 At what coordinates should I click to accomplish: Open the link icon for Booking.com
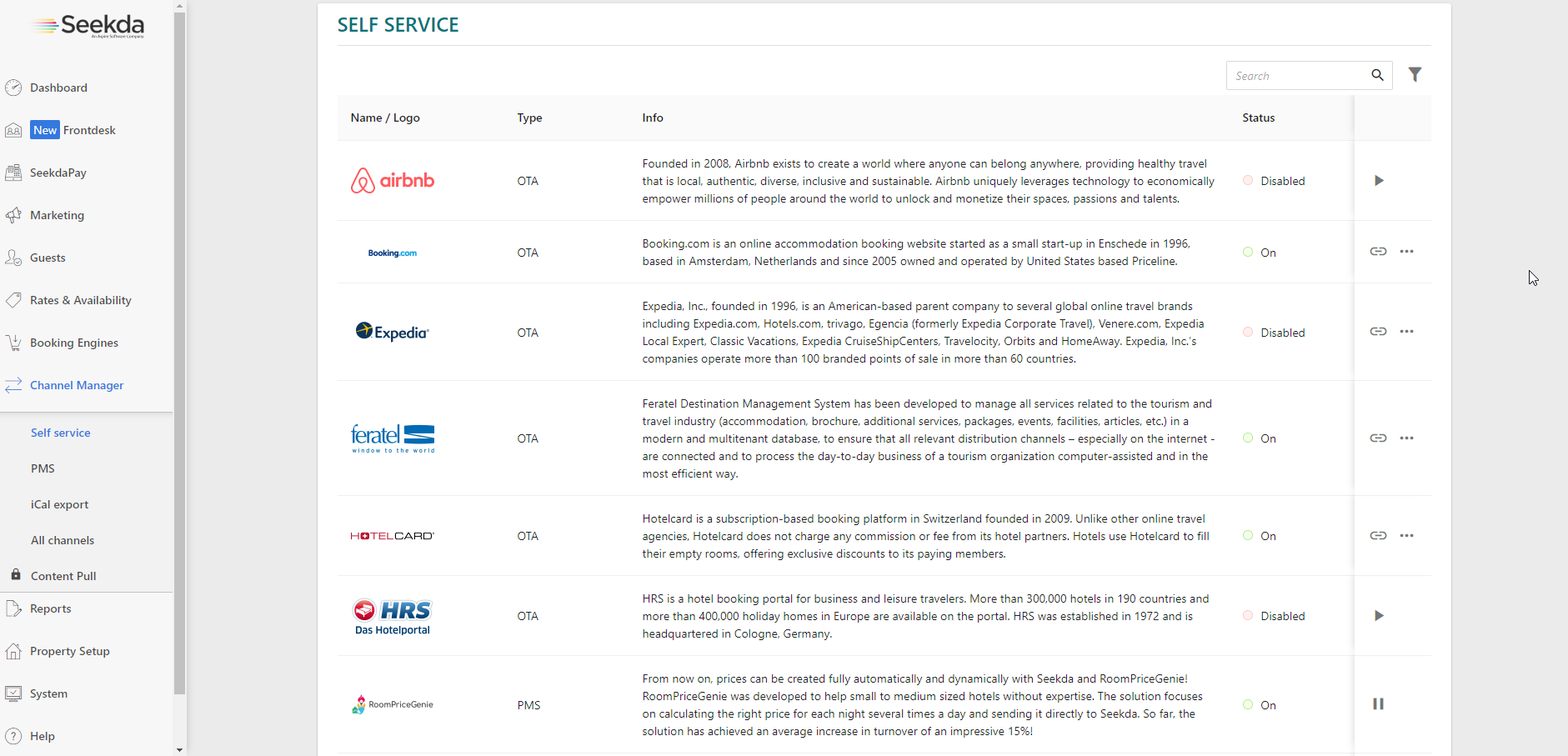click(1378, 251)
